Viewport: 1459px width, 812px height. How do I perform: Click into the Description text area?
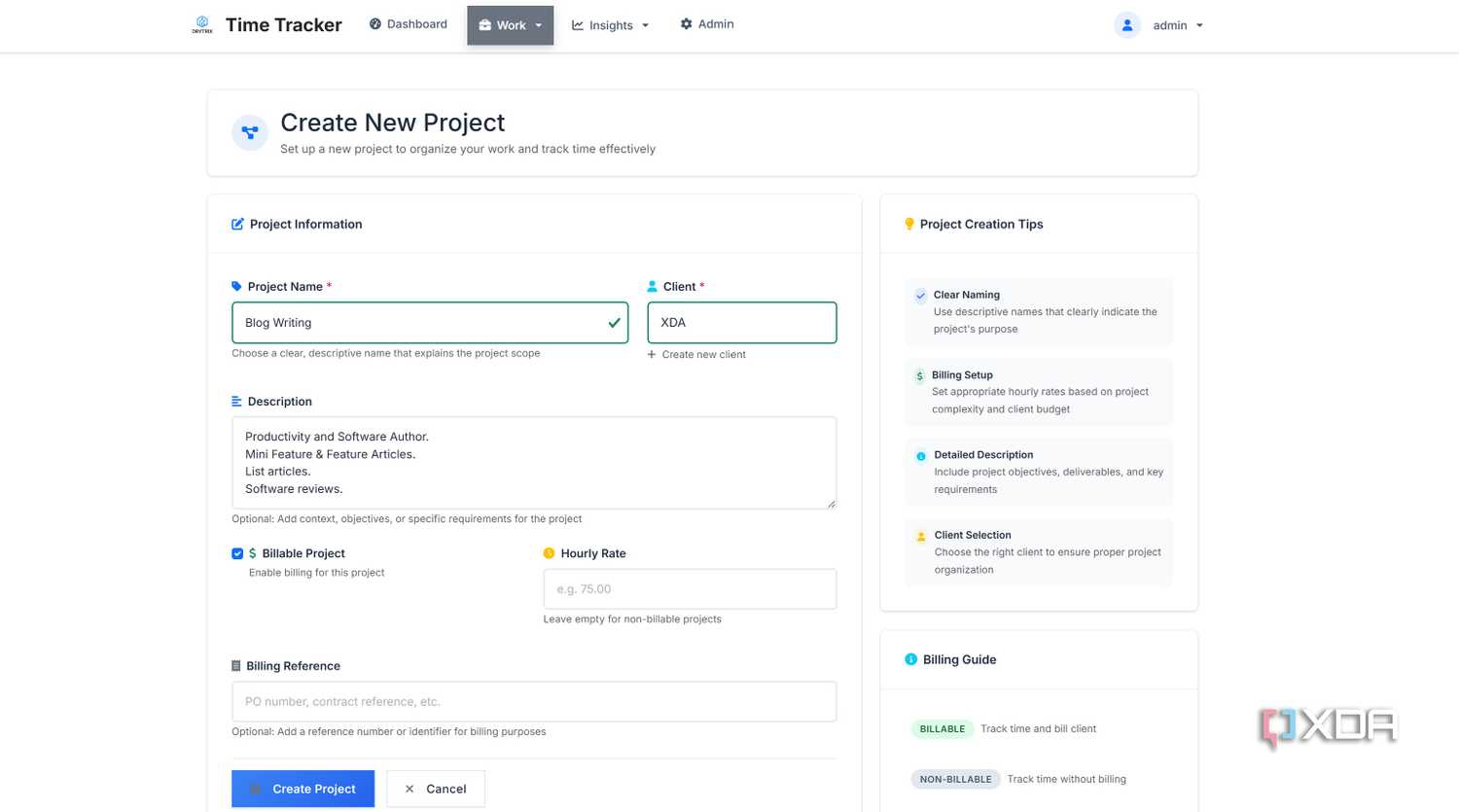[x=534, y=463]
